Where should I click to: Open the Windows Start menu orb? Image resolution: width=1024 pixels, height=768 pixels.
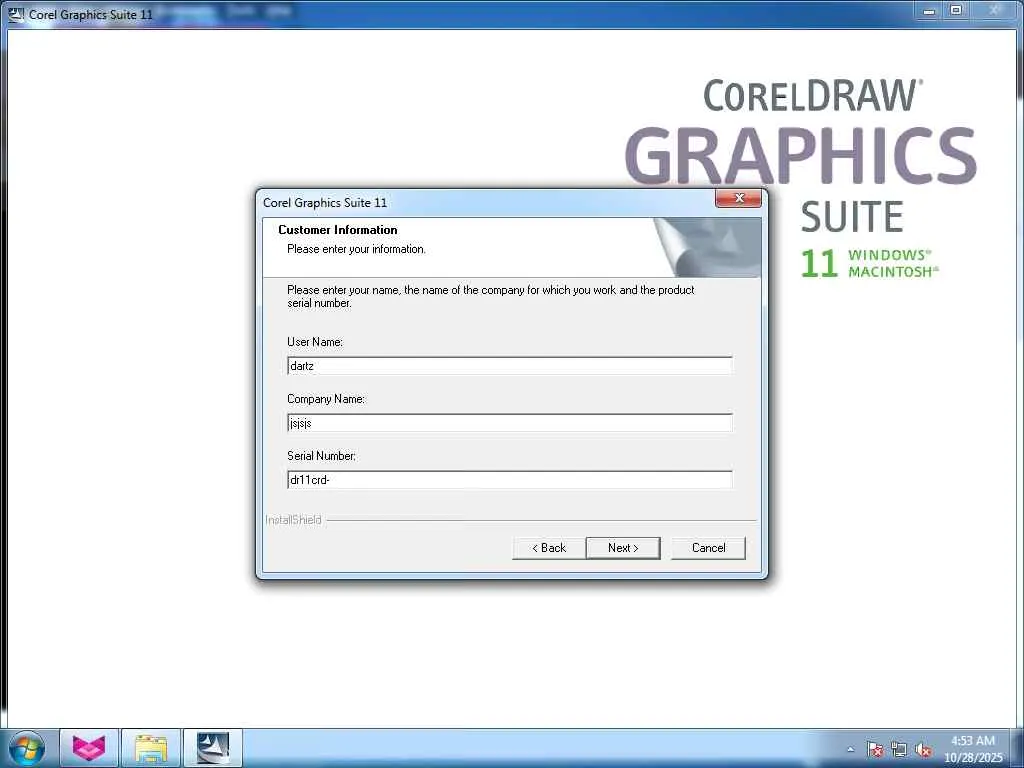(x=27, y=748)
